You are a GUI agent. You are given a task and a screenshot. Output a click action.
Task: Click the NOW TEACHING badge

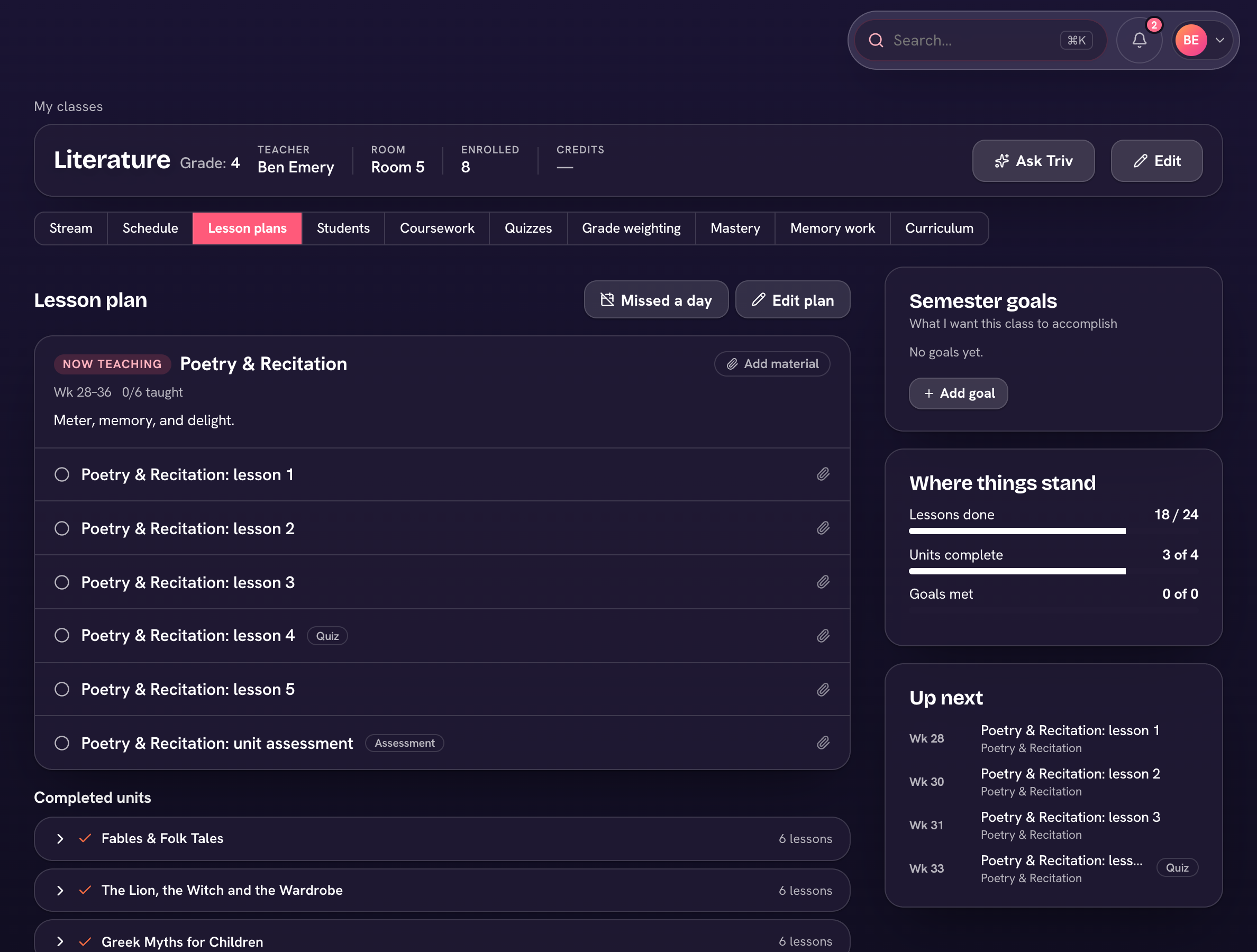(x=112, y=364)
